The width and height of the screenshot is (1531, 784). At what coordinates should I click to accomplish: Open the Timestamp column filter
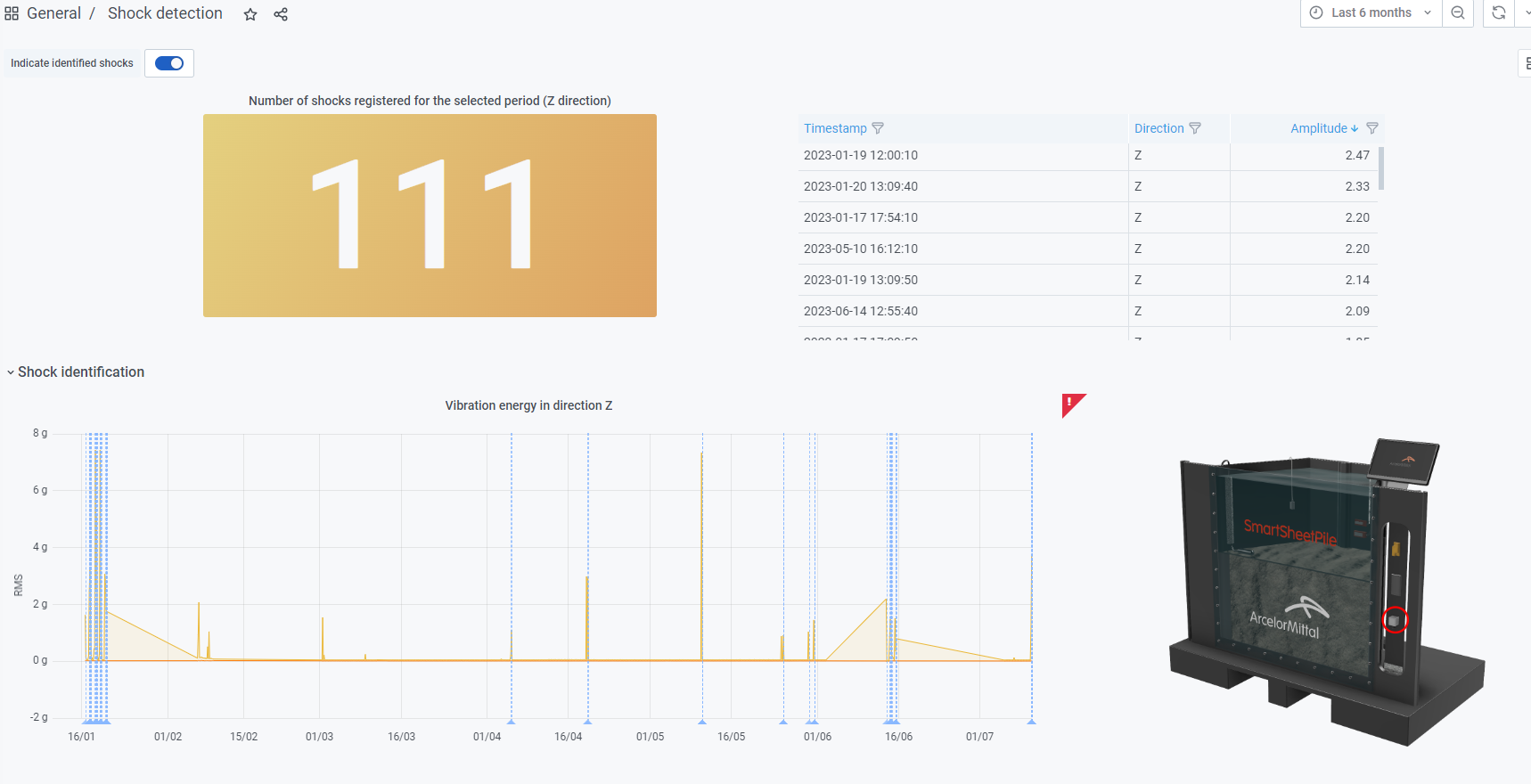pyautogui.click(x=878, y=128)
